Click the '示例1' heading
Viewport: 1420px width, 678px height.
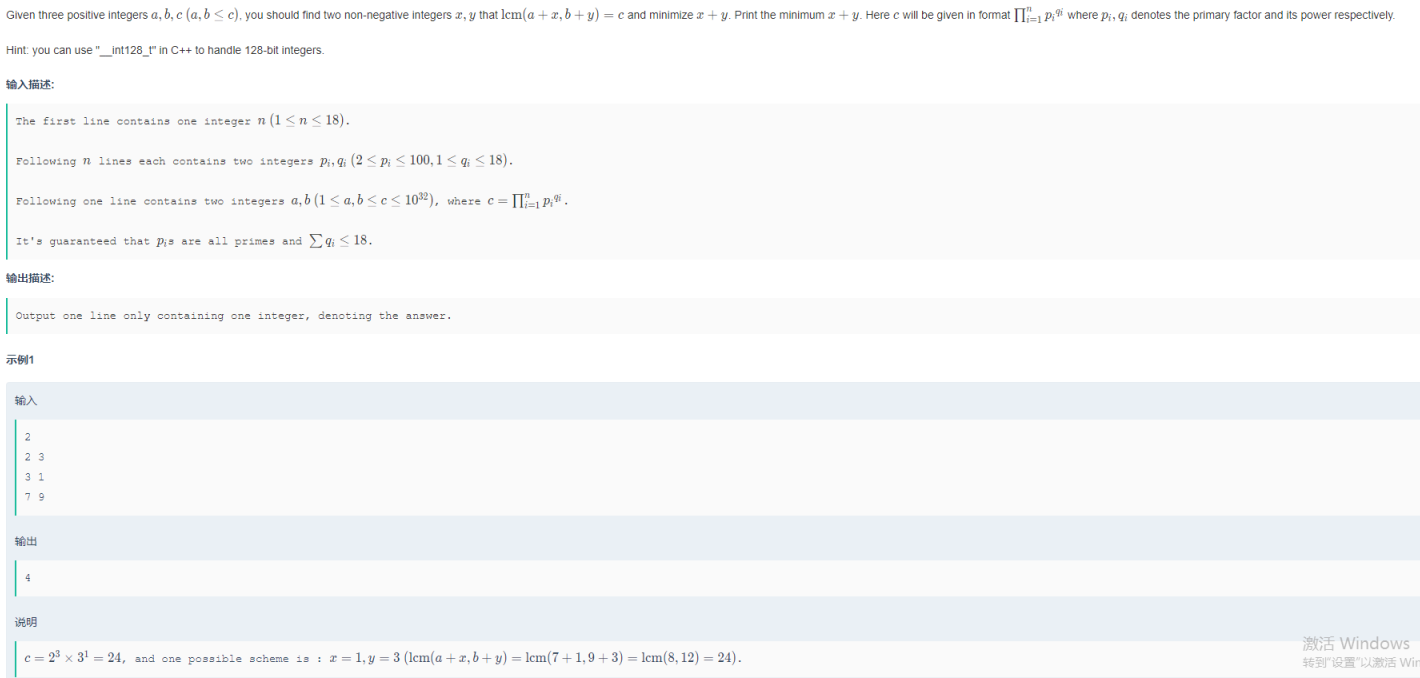pos(20,360)
